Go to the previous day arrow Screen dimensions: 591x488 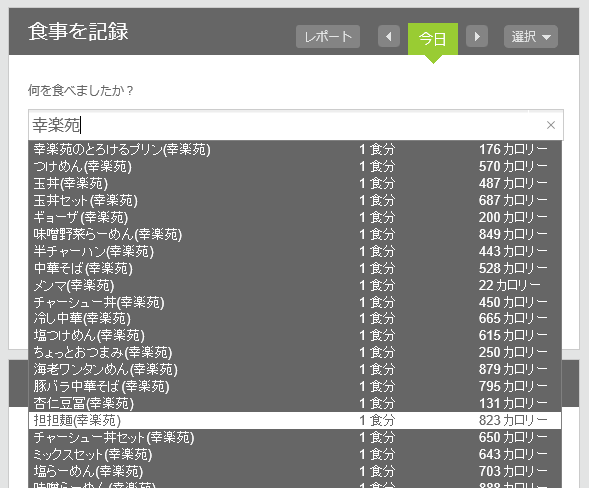(x=389, y=37)
